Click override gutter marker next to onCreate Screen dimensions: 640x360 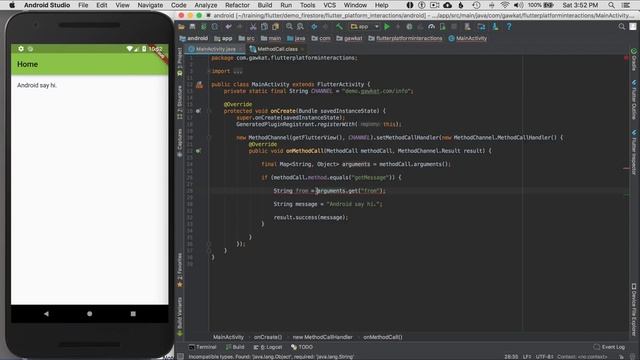coord(198,111)
